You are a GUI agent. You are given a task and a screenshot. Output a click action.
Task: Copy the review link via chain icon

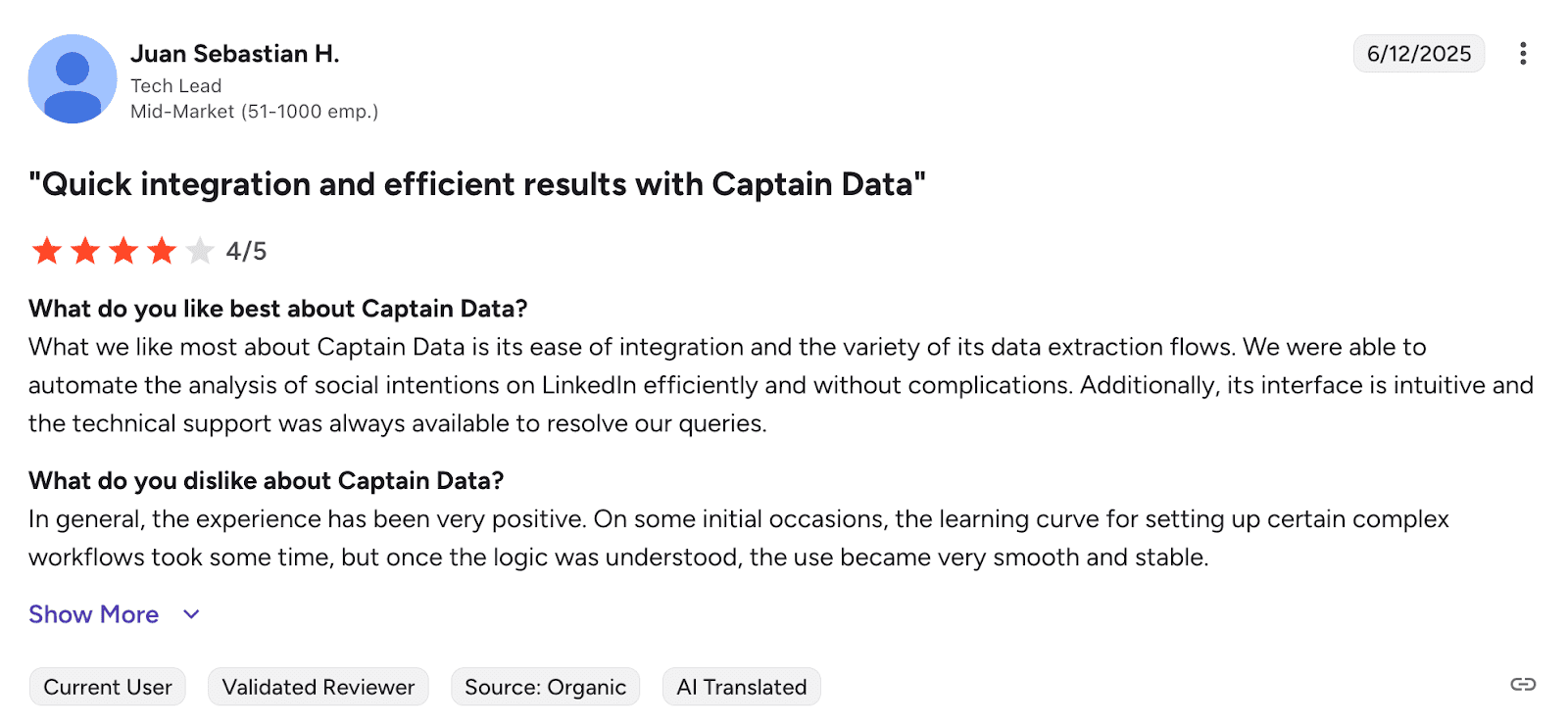1522,685
